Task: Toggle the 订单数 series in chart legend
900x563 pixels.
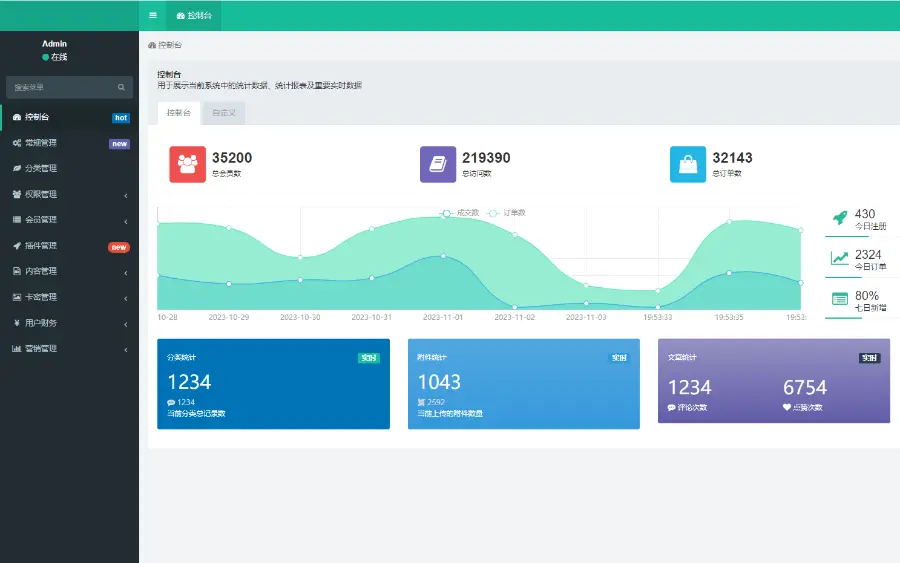Action: point(508,213)
